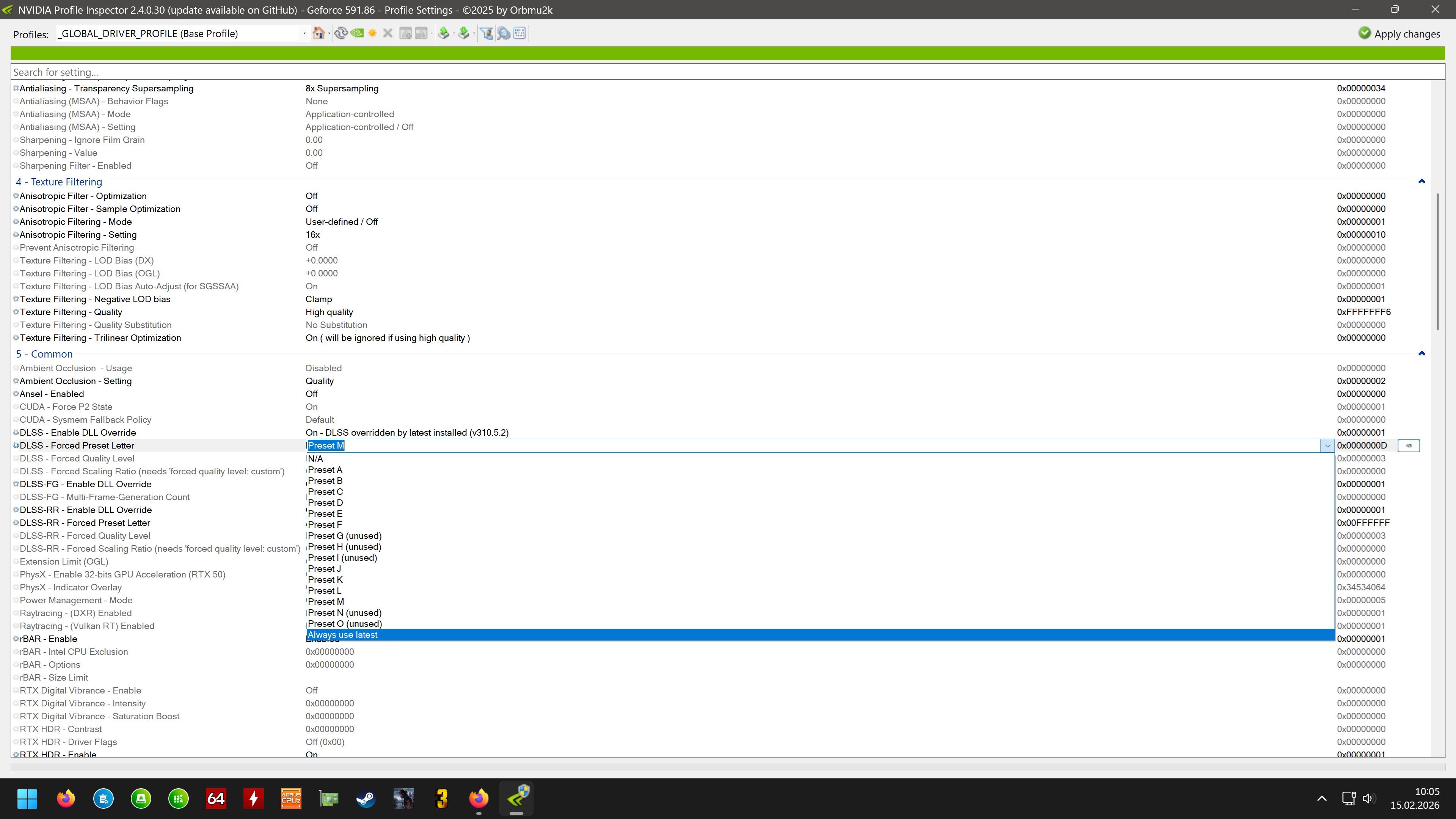Open Steam from the taskbar
The width and height of the screenshot is (1456, 819).
click(x=366, y=799)
